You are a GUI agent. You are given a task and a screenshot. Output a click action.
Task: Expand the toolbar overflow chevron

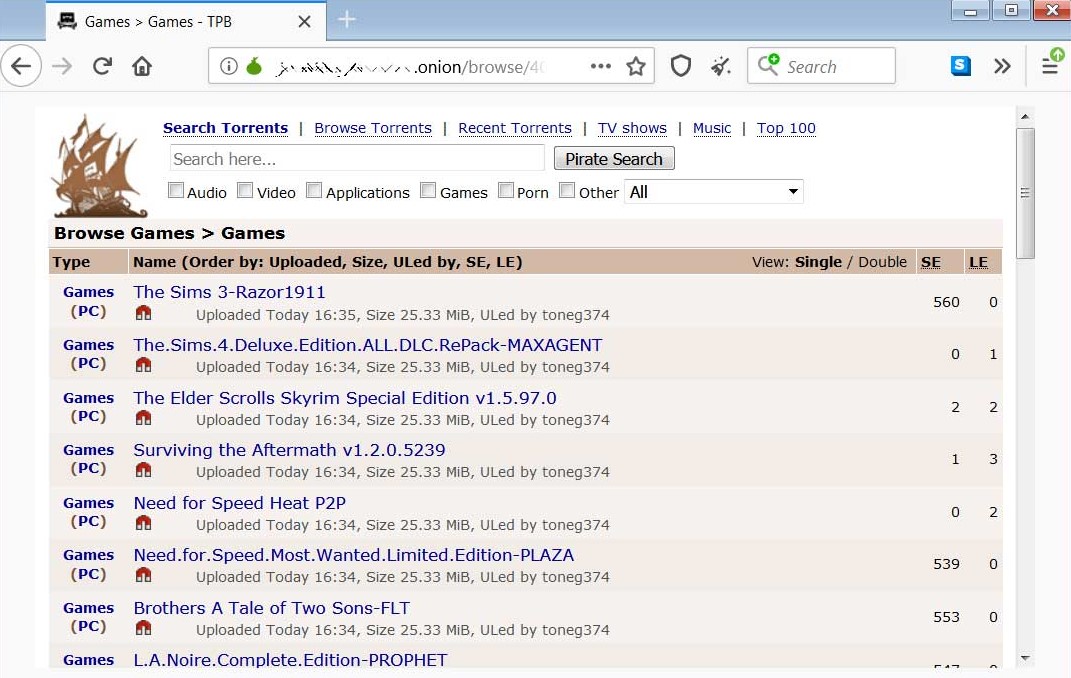1002,67
